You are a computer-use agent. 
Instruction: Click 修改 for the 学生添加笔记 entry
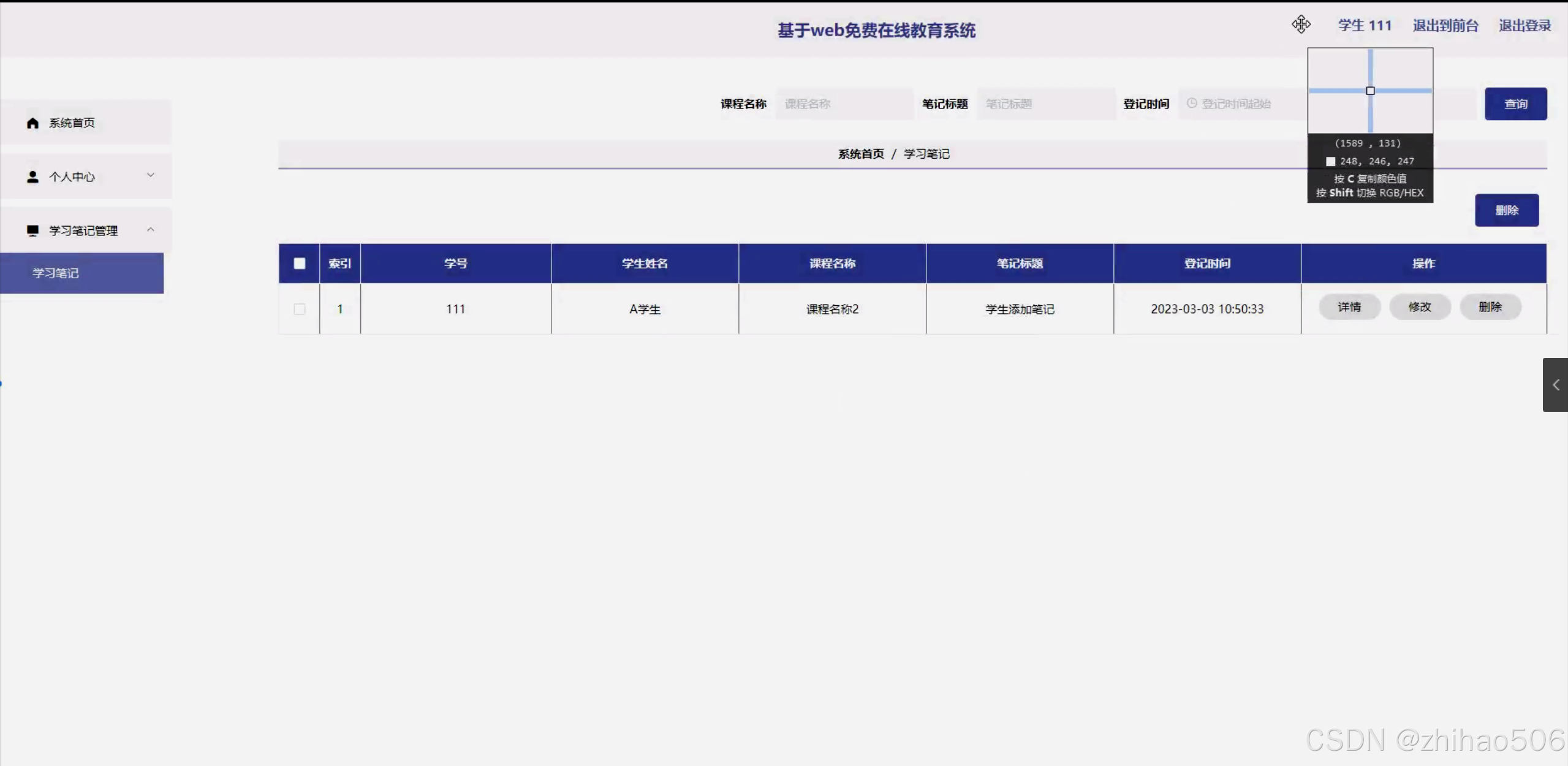tap(1420, 306)
